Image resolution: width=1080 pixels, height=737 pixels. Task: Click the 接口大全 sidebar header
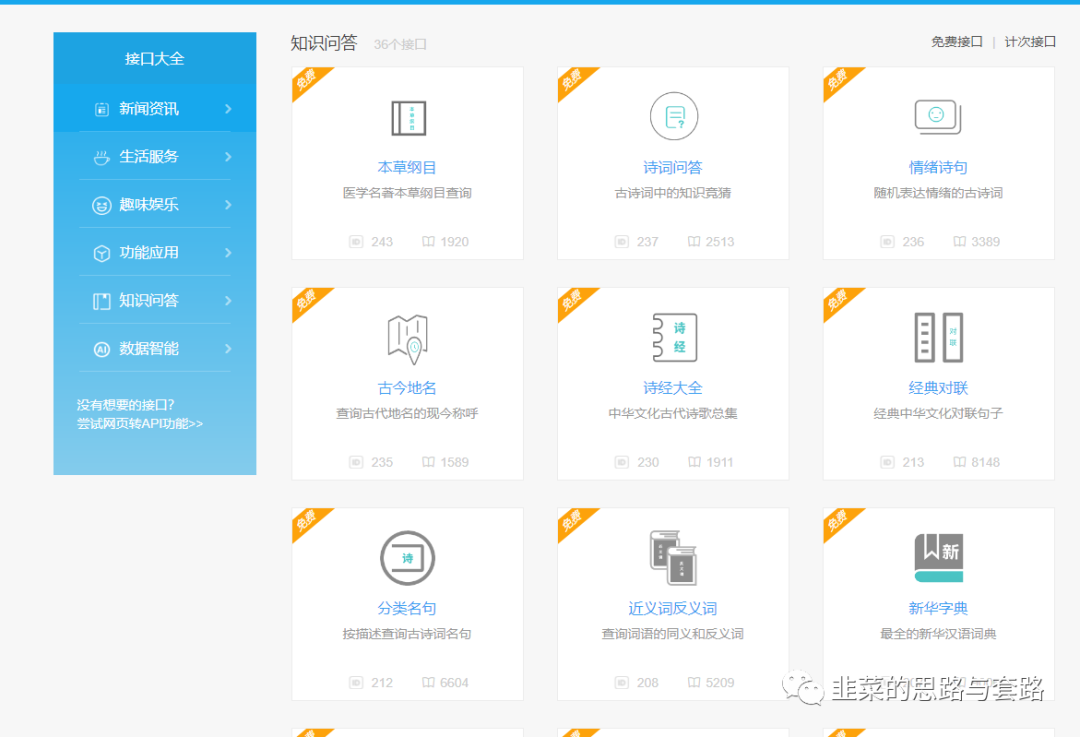155,59
